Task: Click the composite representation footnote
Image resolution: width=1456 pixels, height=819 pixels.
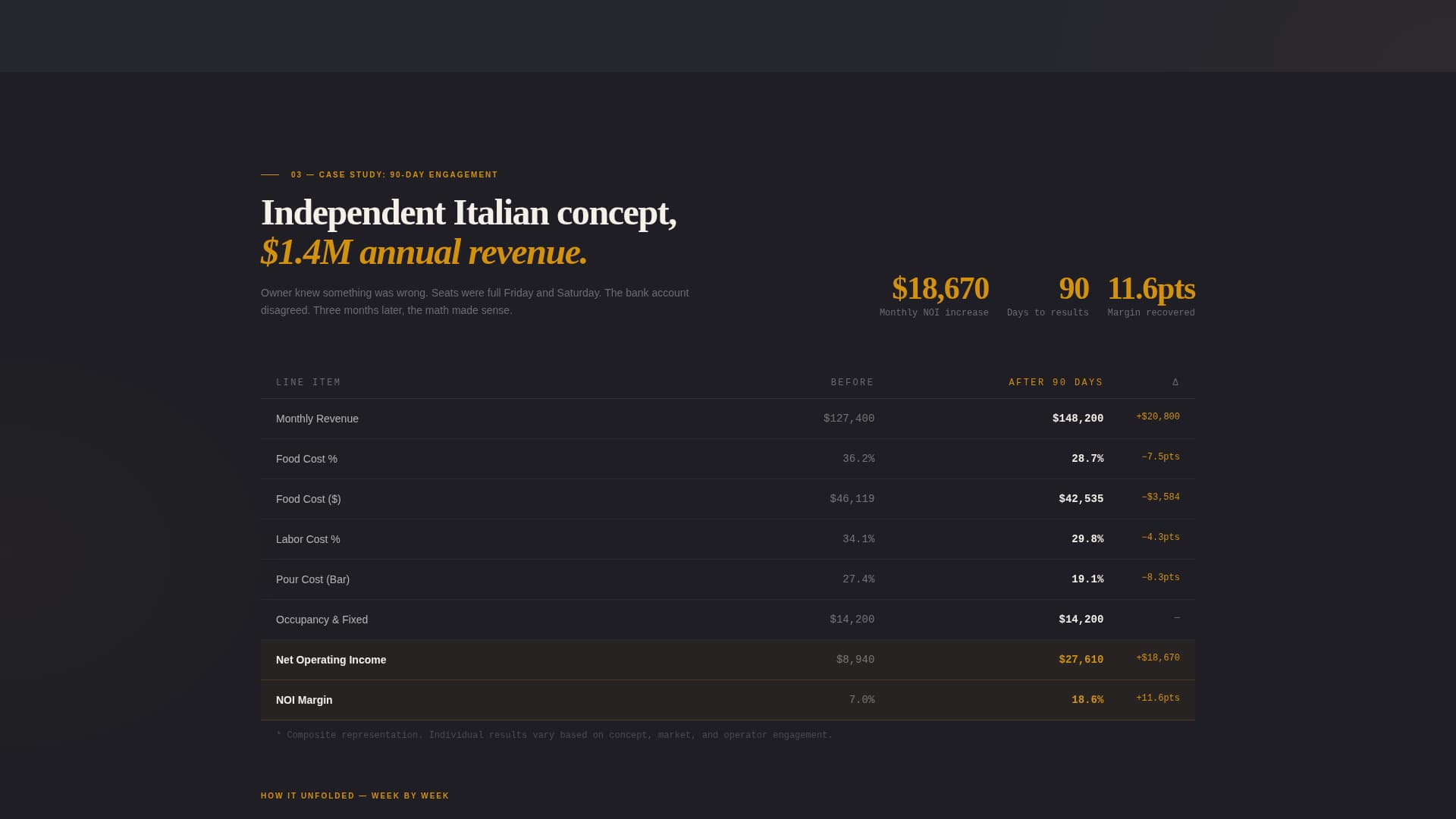Action: tap(554, 736)
